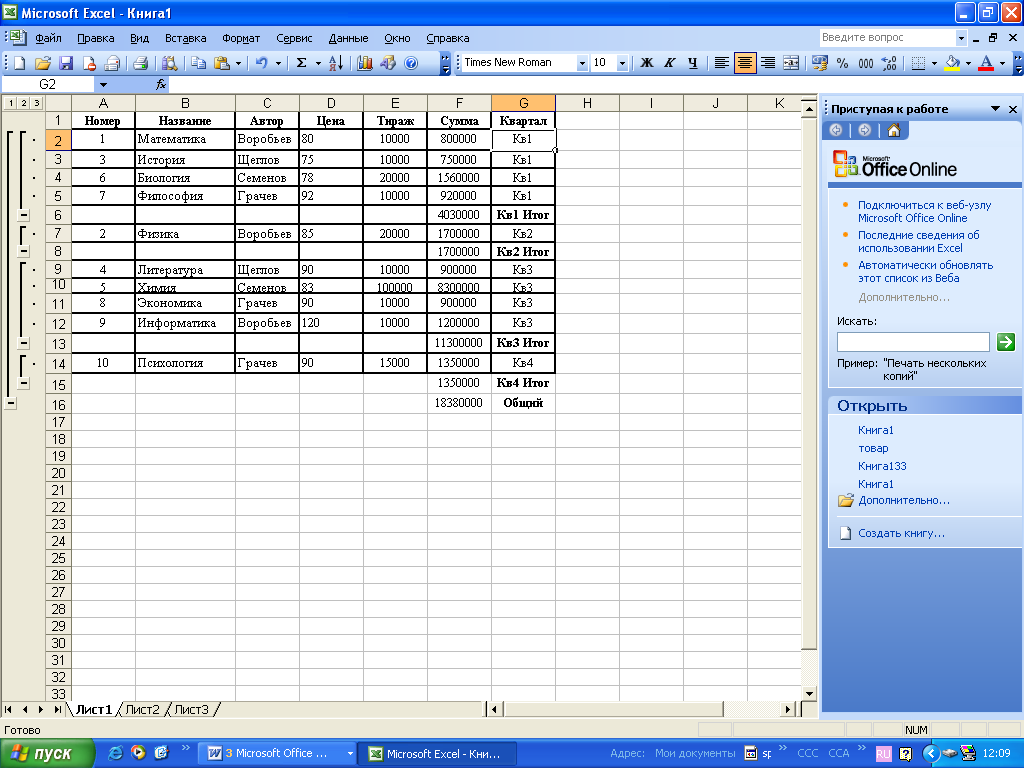The image size is (1024, 768).
Task: Toggle Align Left
Action: (722, 63)
